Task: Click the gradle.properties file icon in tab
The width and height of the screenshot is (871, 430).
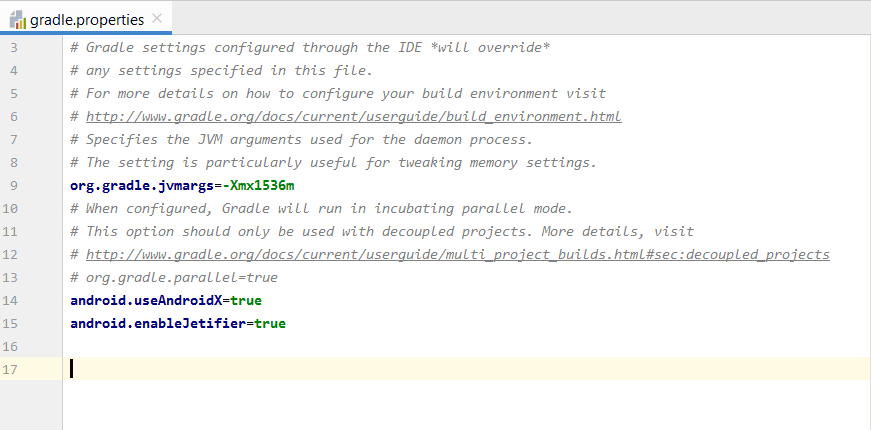Action: [18, 21]
